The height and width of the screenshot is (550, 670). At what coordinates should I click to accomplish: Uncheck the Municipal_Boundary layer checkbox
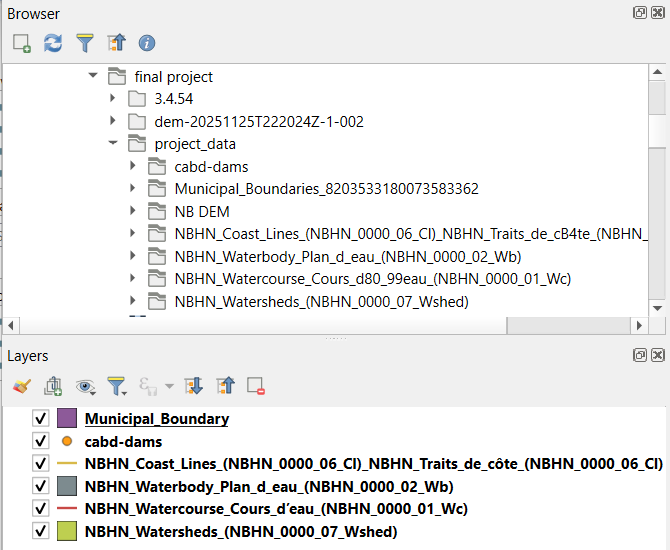tap(41, 419)
